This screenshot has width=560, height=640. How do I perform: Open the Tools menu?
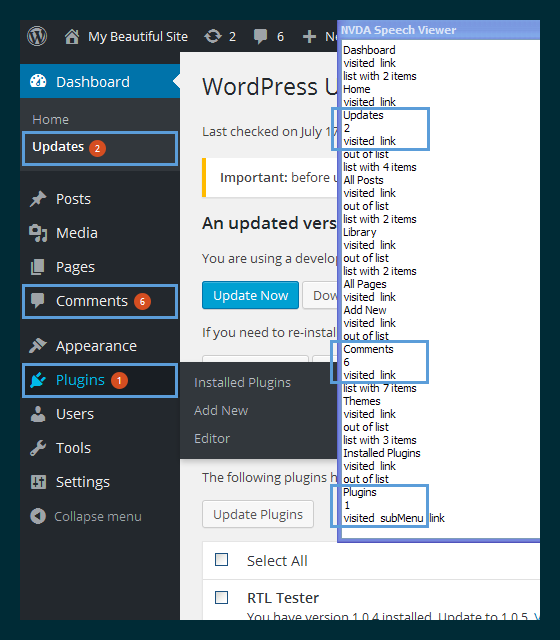[73, 448]
